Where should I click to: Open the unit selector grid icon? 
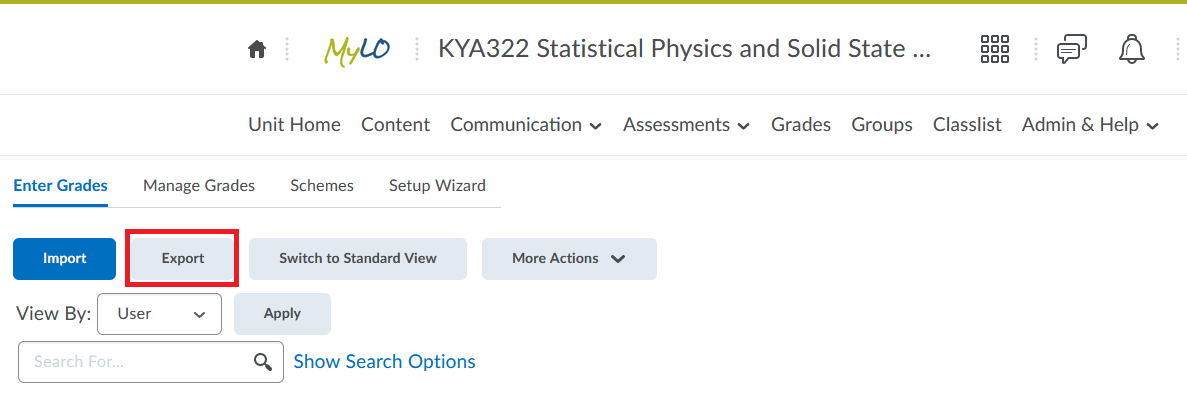(995, 49)
